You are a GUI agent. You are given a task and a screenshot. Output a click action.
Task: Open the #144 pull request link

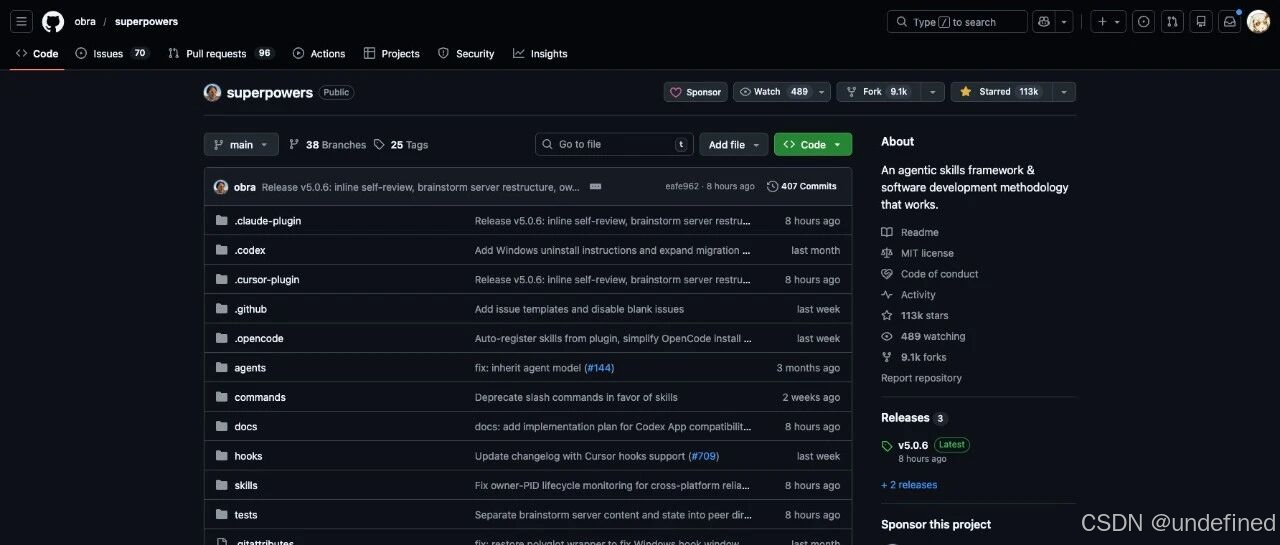600,368
